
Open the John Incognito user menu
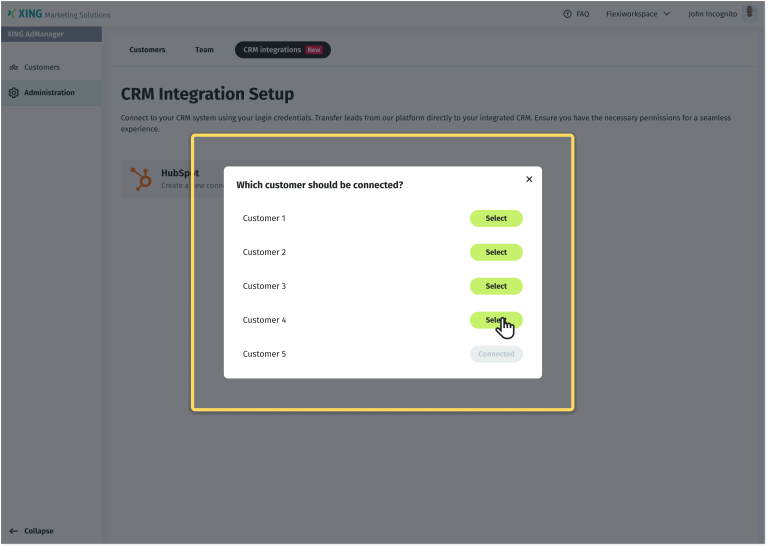coord(712,14)
